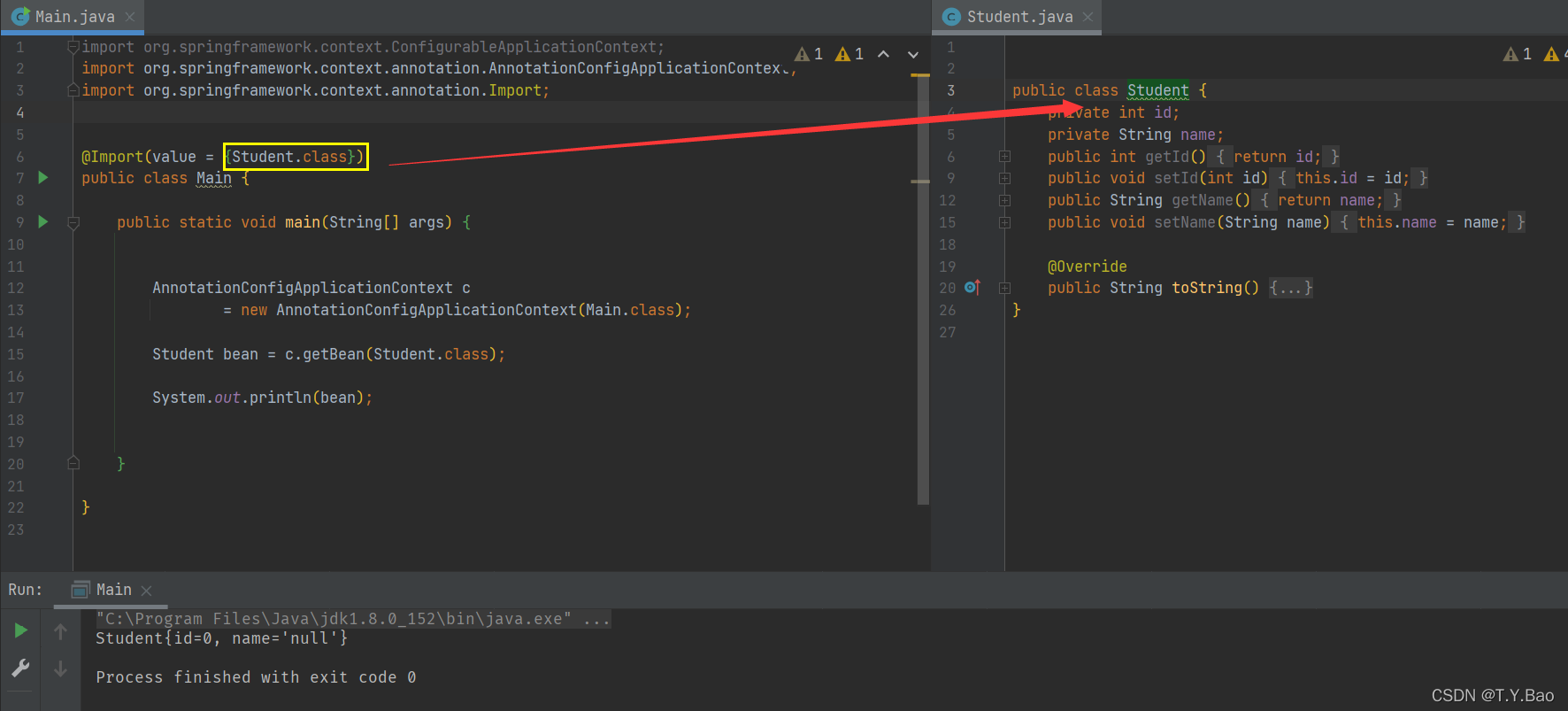Image resolution: width=1568 pixels, height=711 pixels.
Task: Switch to the Student.java editor tab
Action: click(x=1018, y=17)
